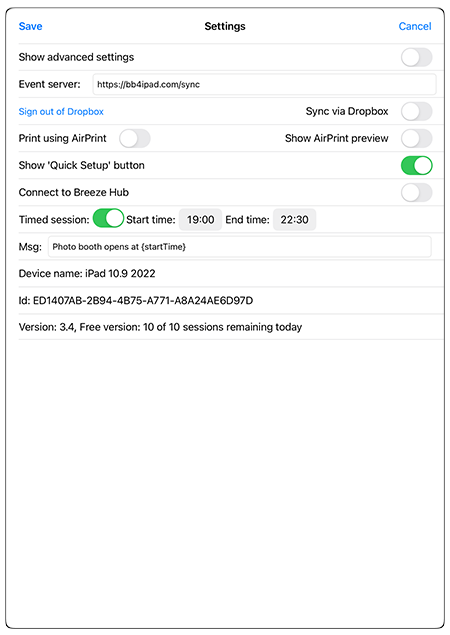Tap the device Id row
This screenshot has width=450, height=635.
point(231,300)
